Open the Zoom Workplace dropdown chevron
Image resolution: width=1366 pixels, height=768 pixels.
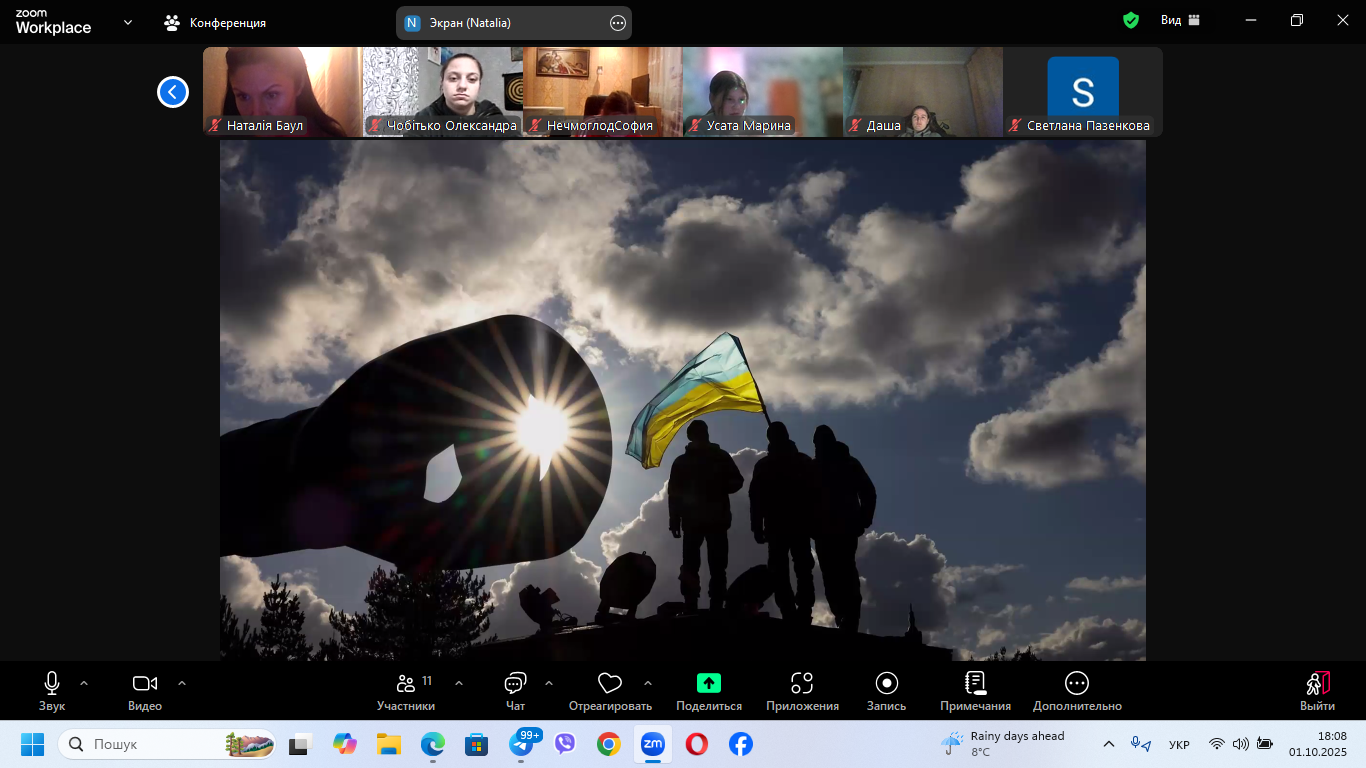click(x=128, y=22)
